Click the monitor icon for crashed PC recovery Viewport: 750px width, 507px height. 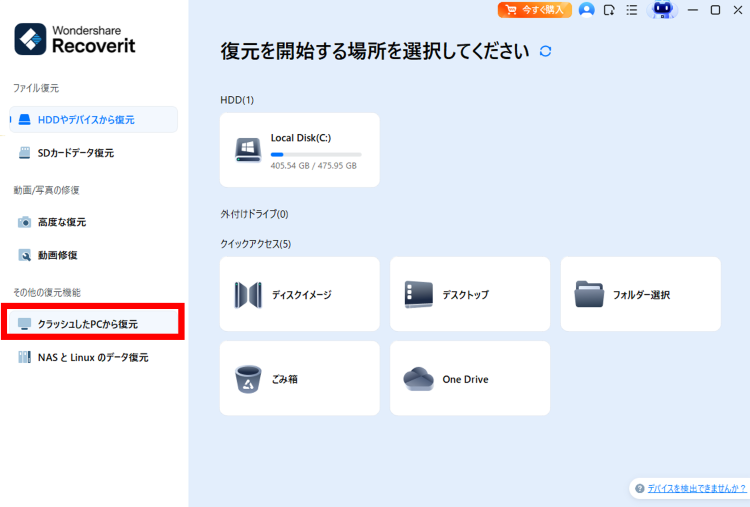24,324
